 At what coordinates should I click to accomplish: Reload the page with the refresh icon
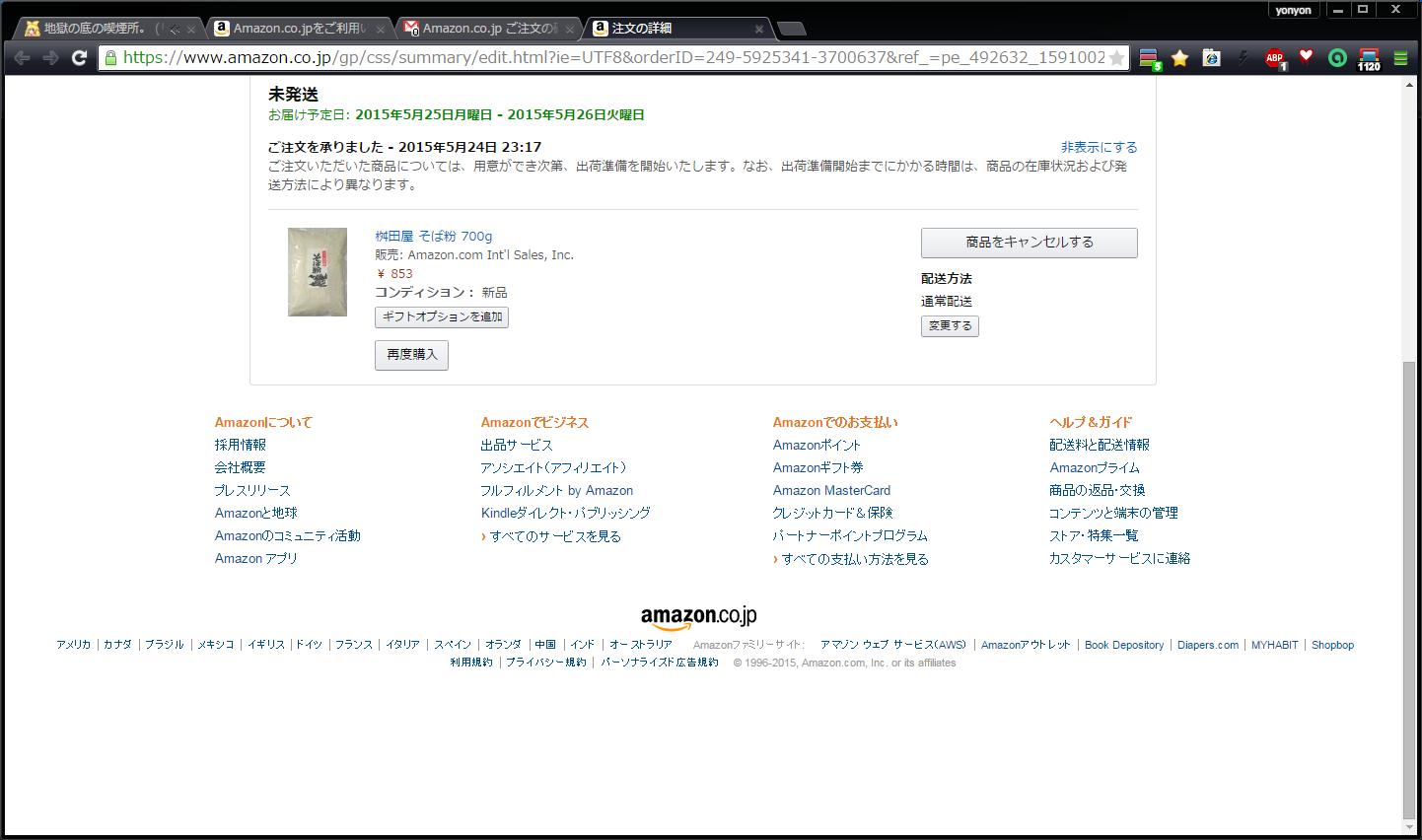click(x=79, y=58)
